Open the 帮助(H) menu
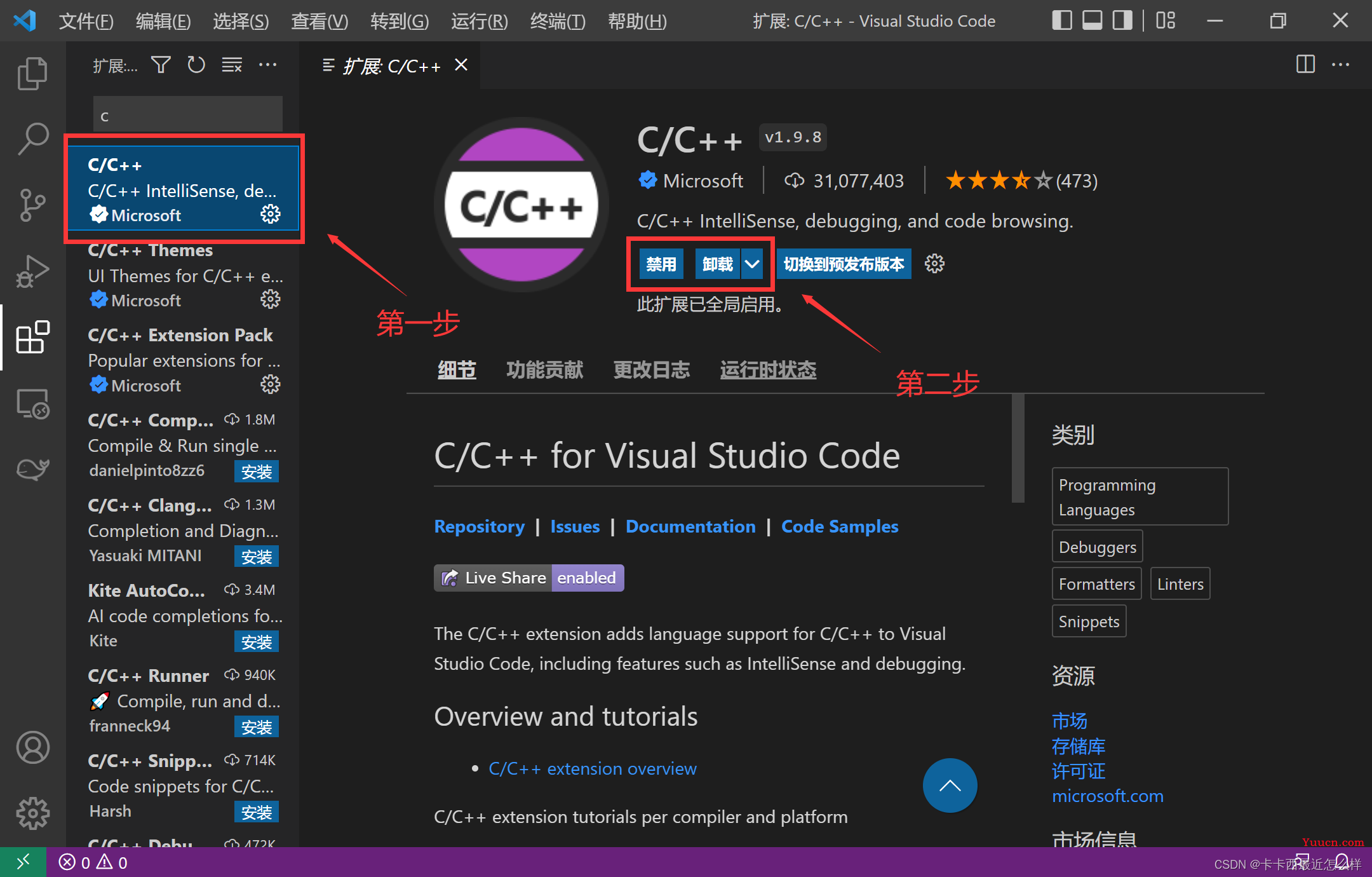The width and height of the screenshot is (1372, 877). pos(637,21)
